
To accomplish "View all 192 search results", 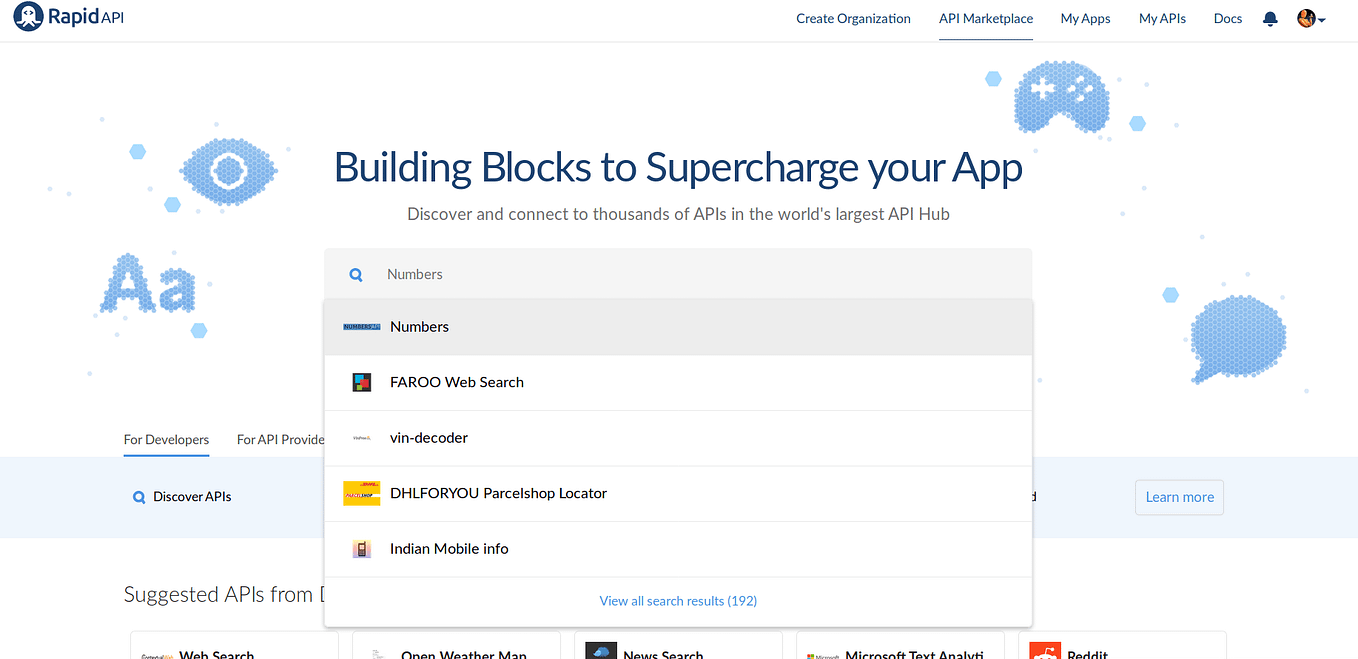I will click(x=677, y=600).
